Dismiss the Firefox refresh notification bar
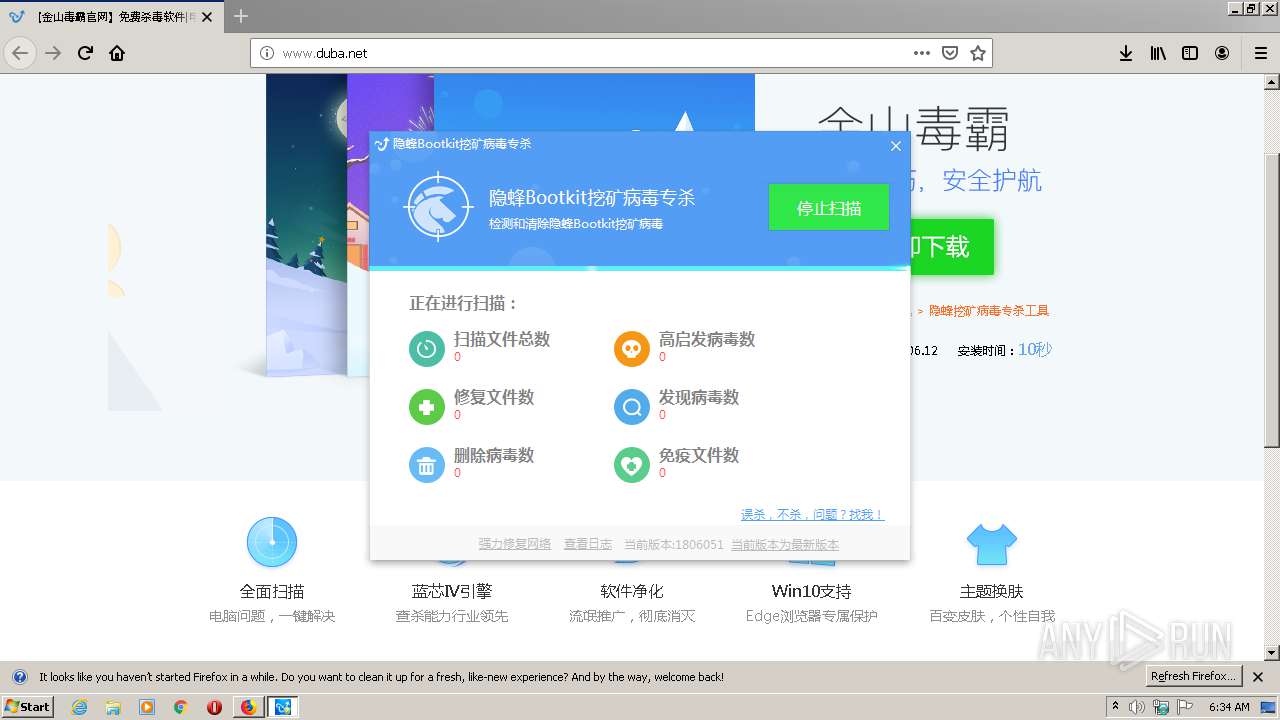This screenshot has width=1280, height=720. (1258, 677)
